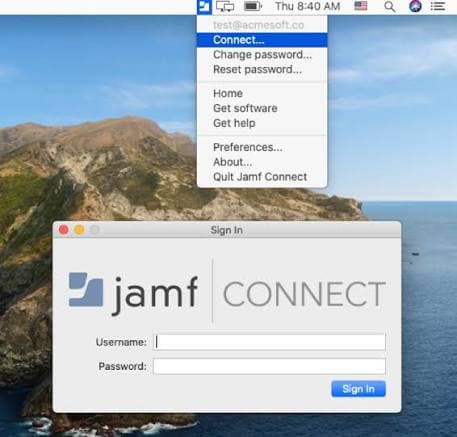
Task: Choose Get help from the menu
Action: (x=262, y=123)
